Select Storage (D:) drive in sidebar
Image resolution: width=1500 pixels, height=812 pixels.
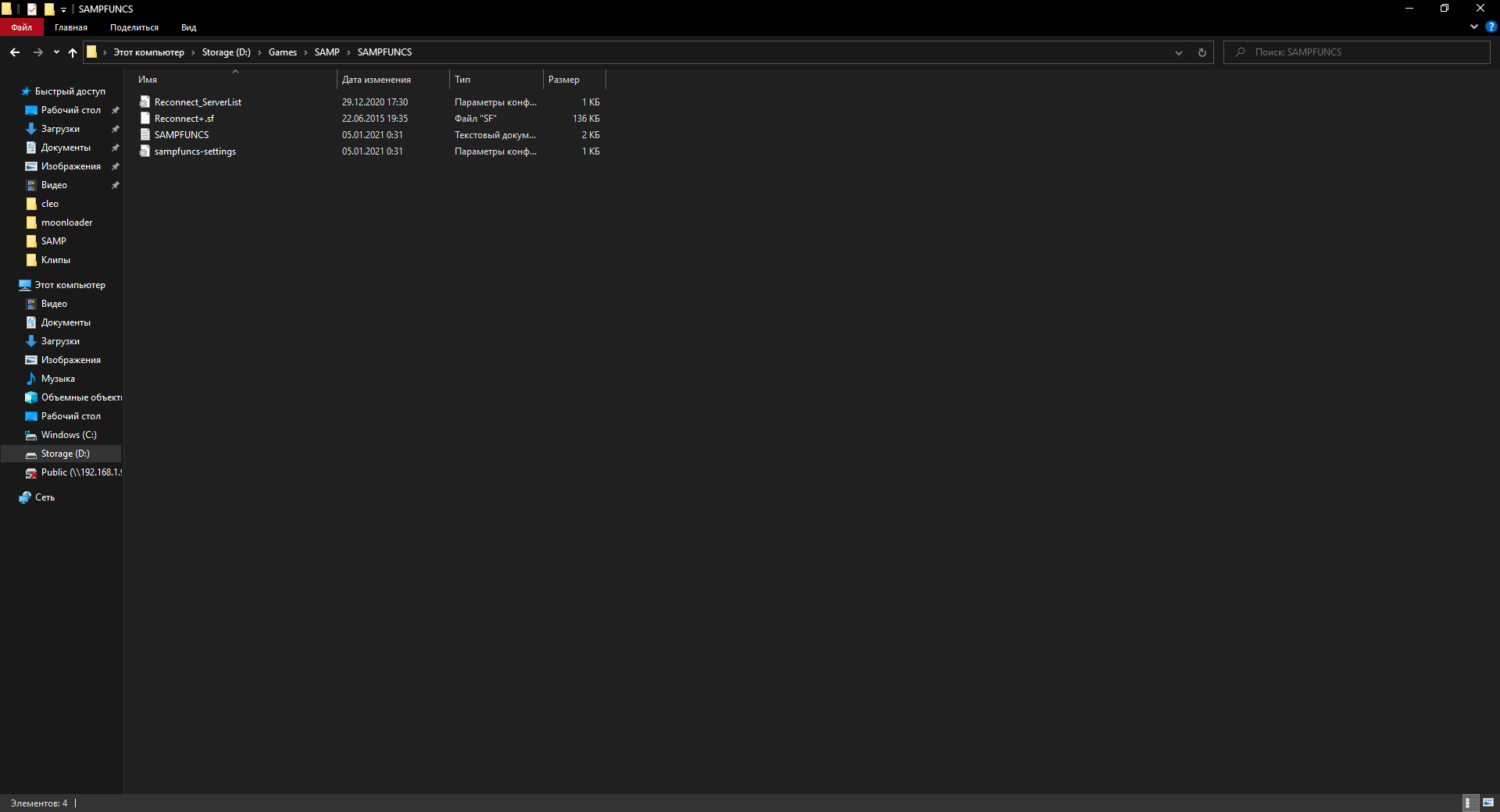click(65, 454)
